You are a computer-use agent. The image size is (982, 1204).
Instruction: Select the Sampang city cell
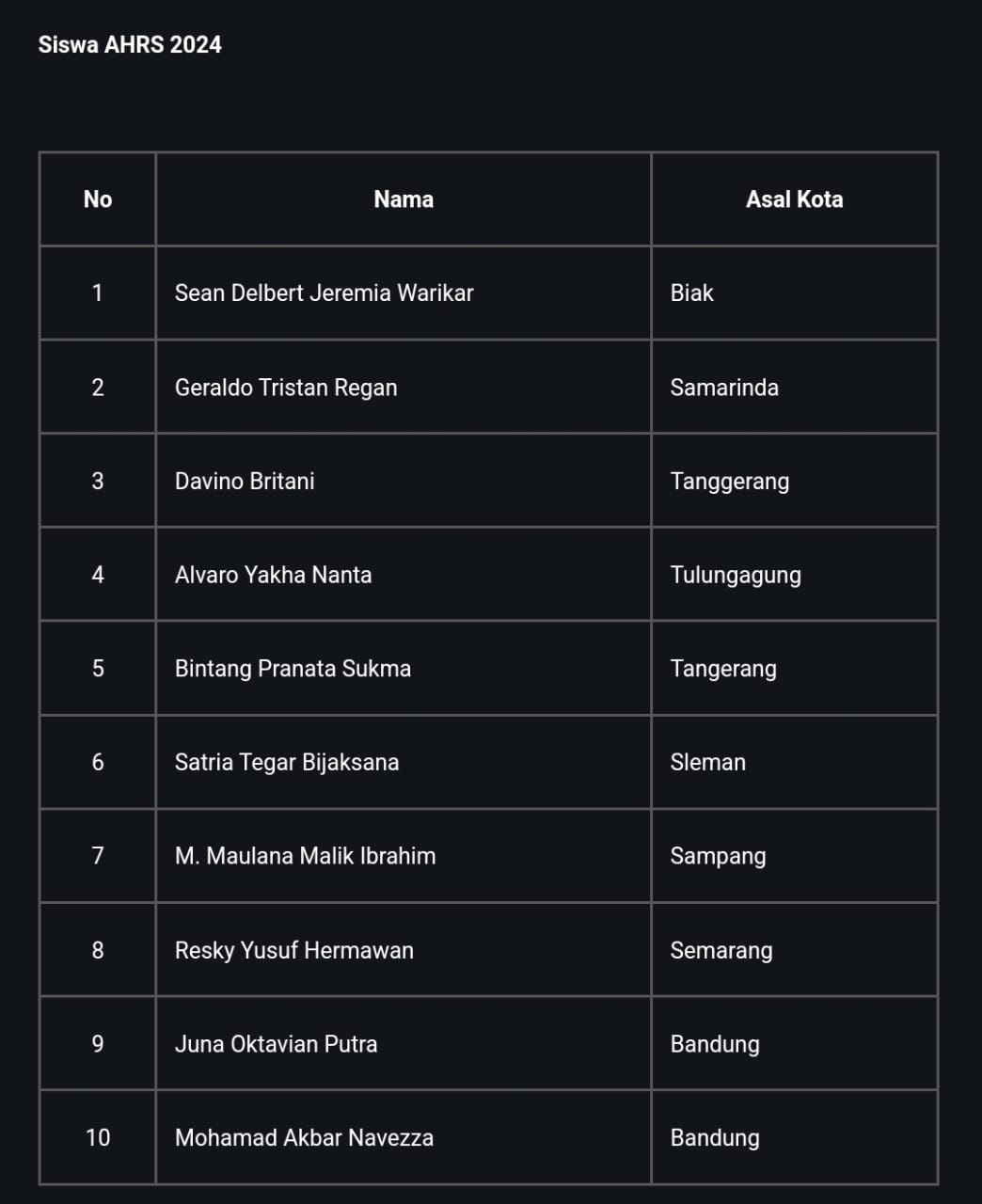click(x=795, y=856)
